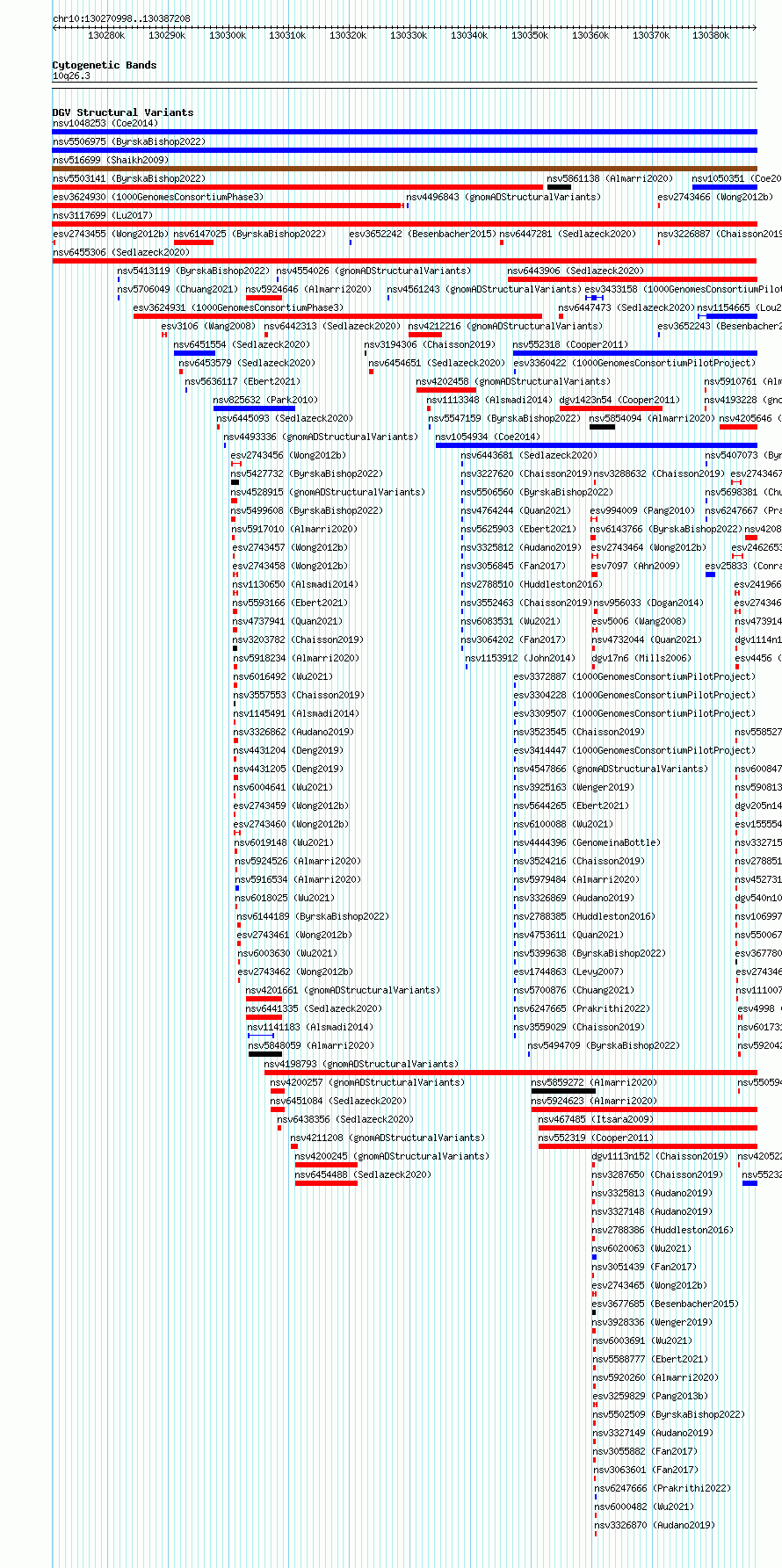Select the red bar under nsv4198793

point(510,1073)
